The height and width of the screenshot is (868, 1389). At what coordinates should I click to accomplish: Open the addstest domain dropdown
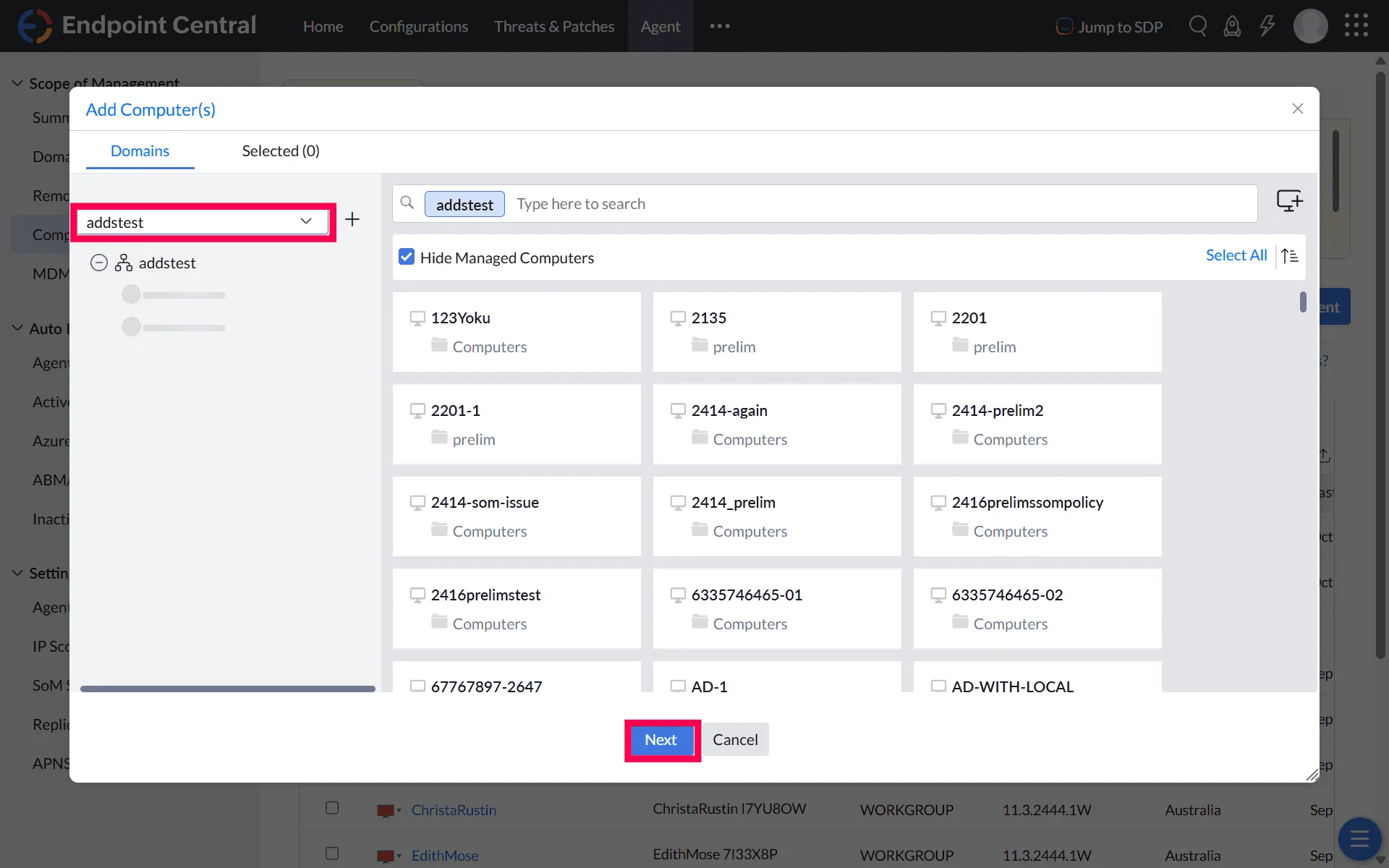pos(203,222)
